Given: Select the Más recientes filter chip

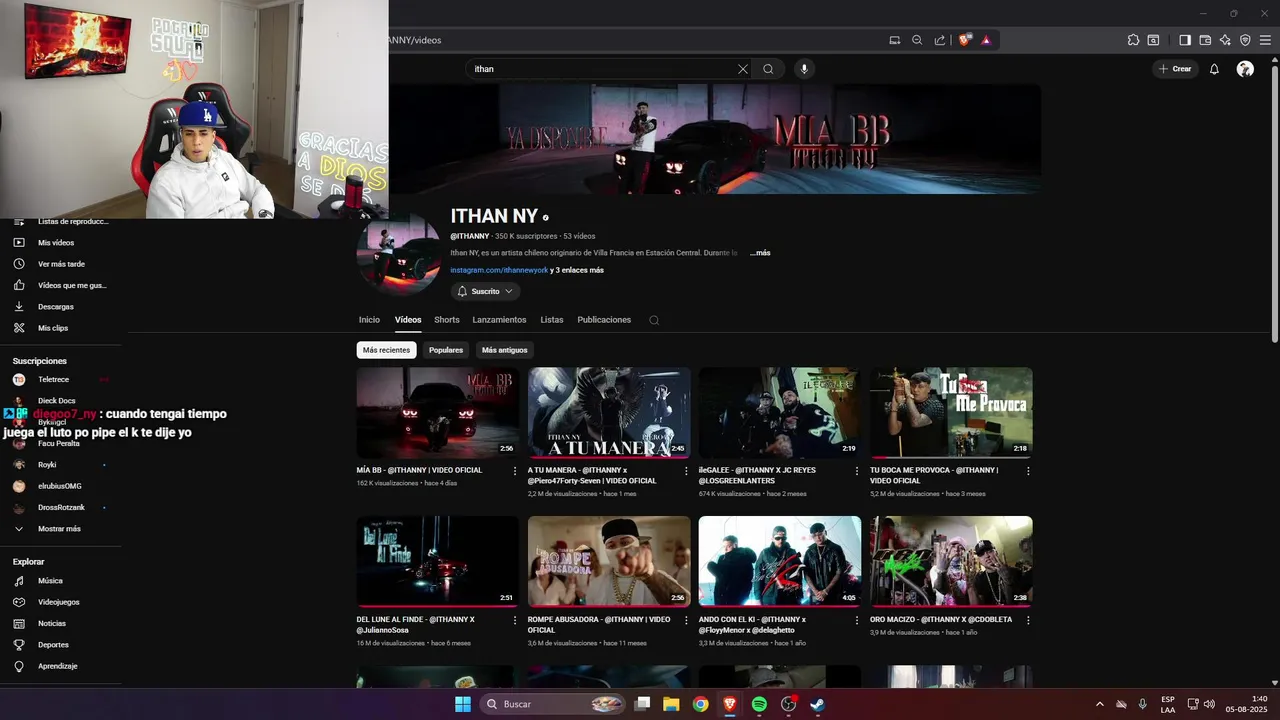Looking at the screenshot, I should 386,350.
